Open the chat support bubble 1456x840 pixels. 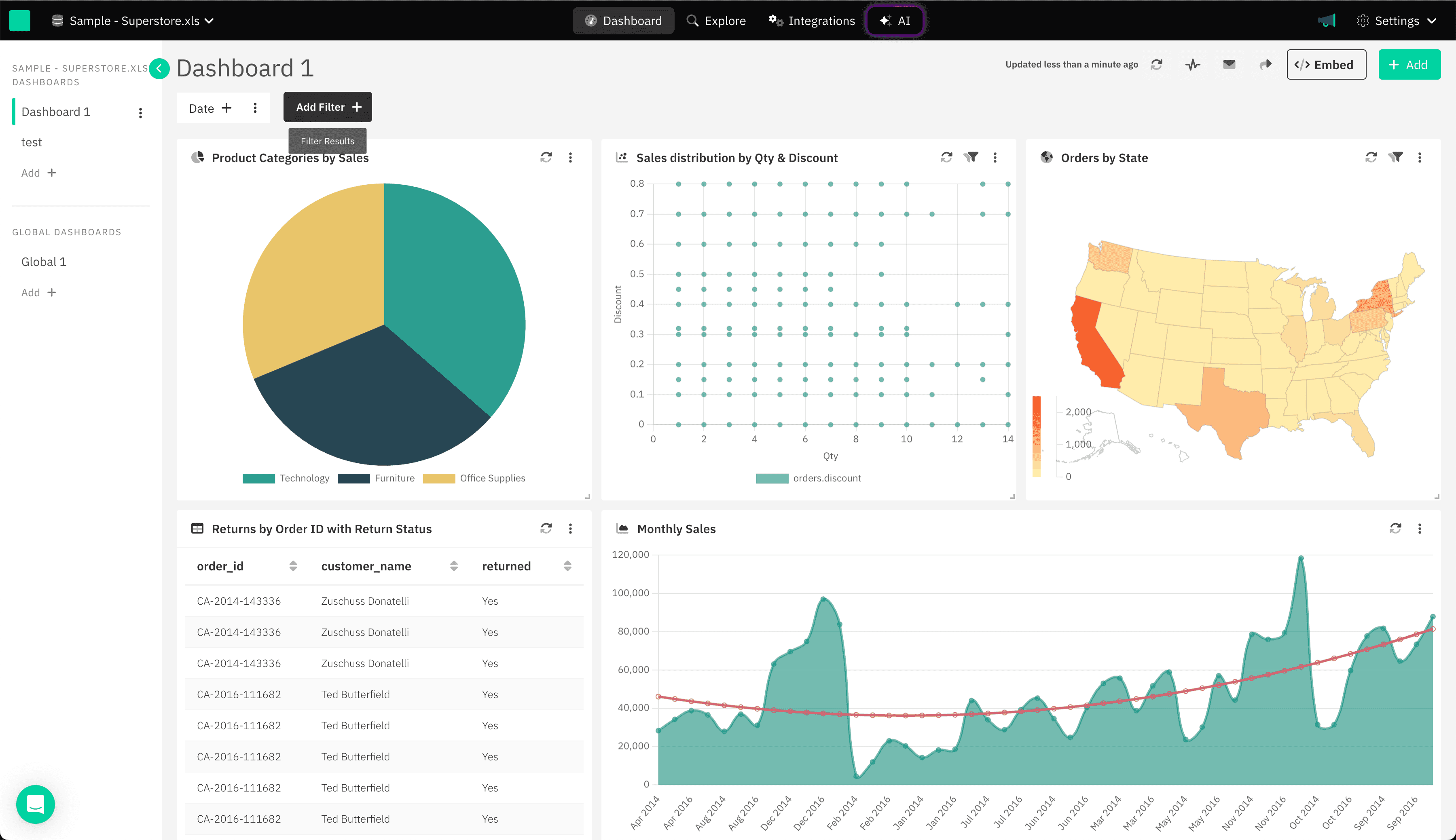[x=35, y=804]
